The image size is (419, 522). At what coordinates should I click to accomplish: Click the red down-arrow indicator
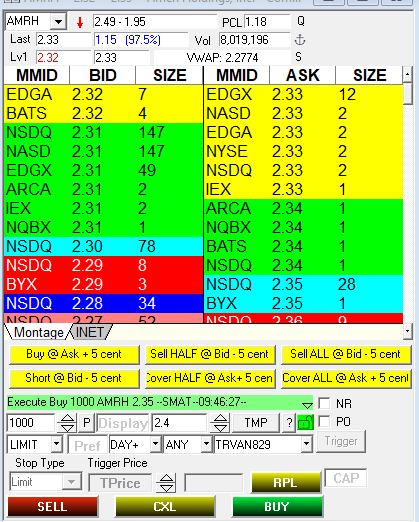[x=80, y=22]
